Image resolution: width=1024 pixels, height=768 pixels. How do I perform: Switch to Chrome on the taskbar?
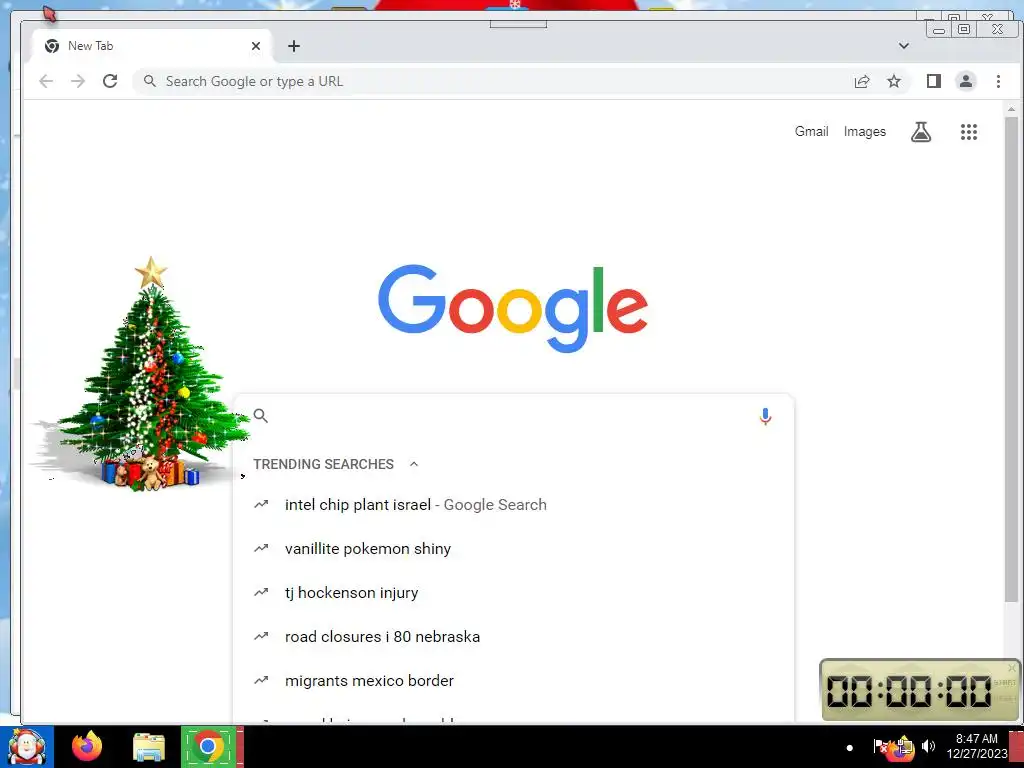coord(208,746)
